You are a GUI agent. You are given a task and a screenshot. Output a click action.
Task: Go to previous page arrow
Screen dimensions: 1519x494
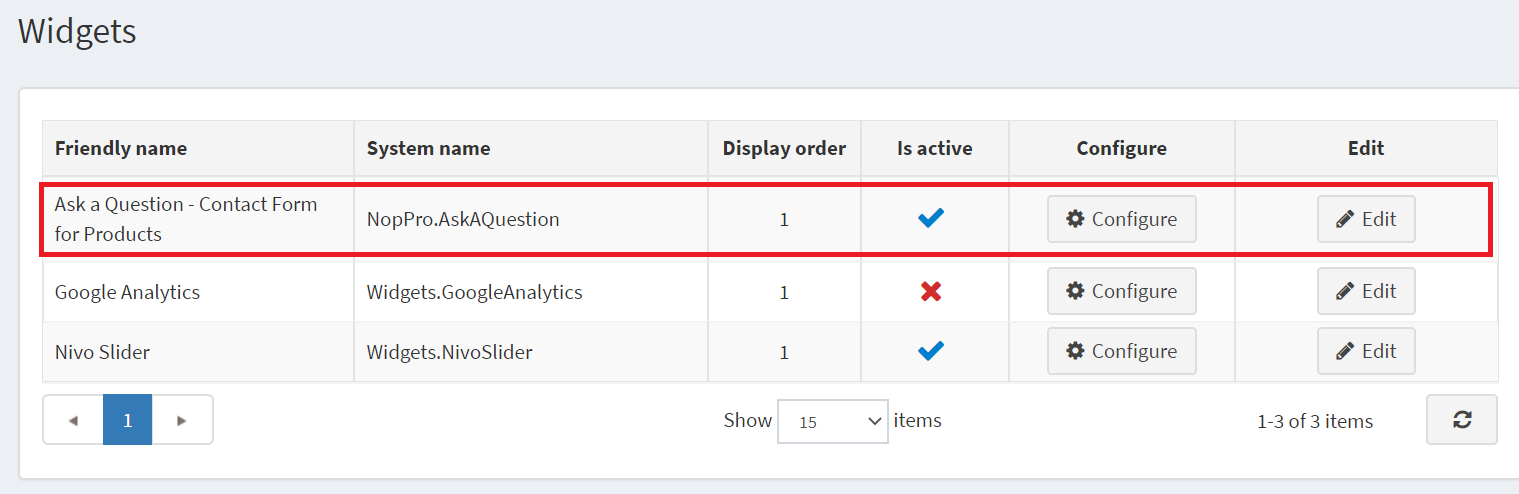(x=73, y=420)
